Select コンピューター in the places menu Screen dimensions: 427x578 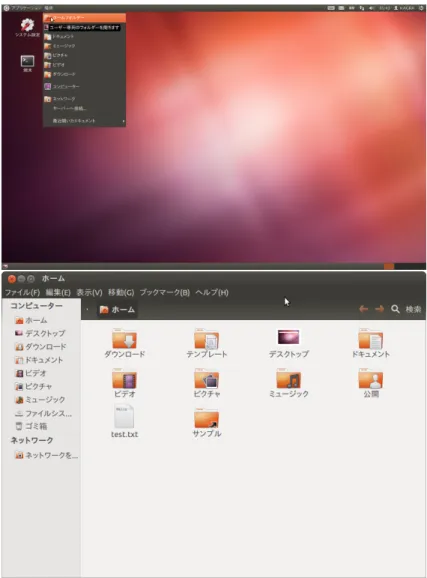(84, 86)
